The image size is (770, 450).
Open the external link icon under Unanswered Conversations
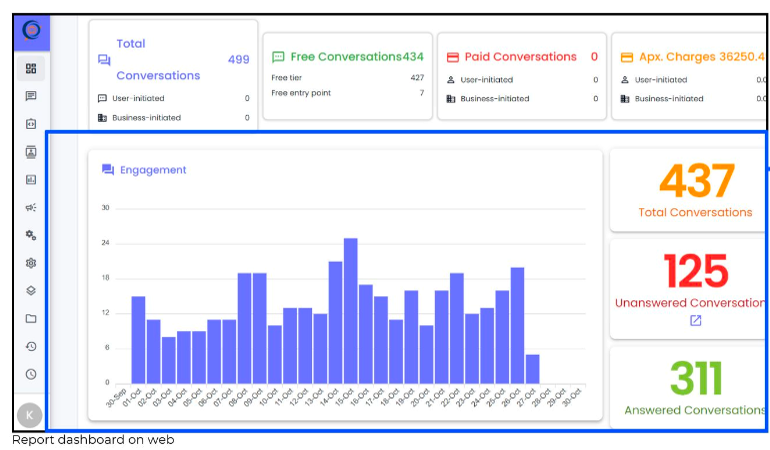click(696, 320)
